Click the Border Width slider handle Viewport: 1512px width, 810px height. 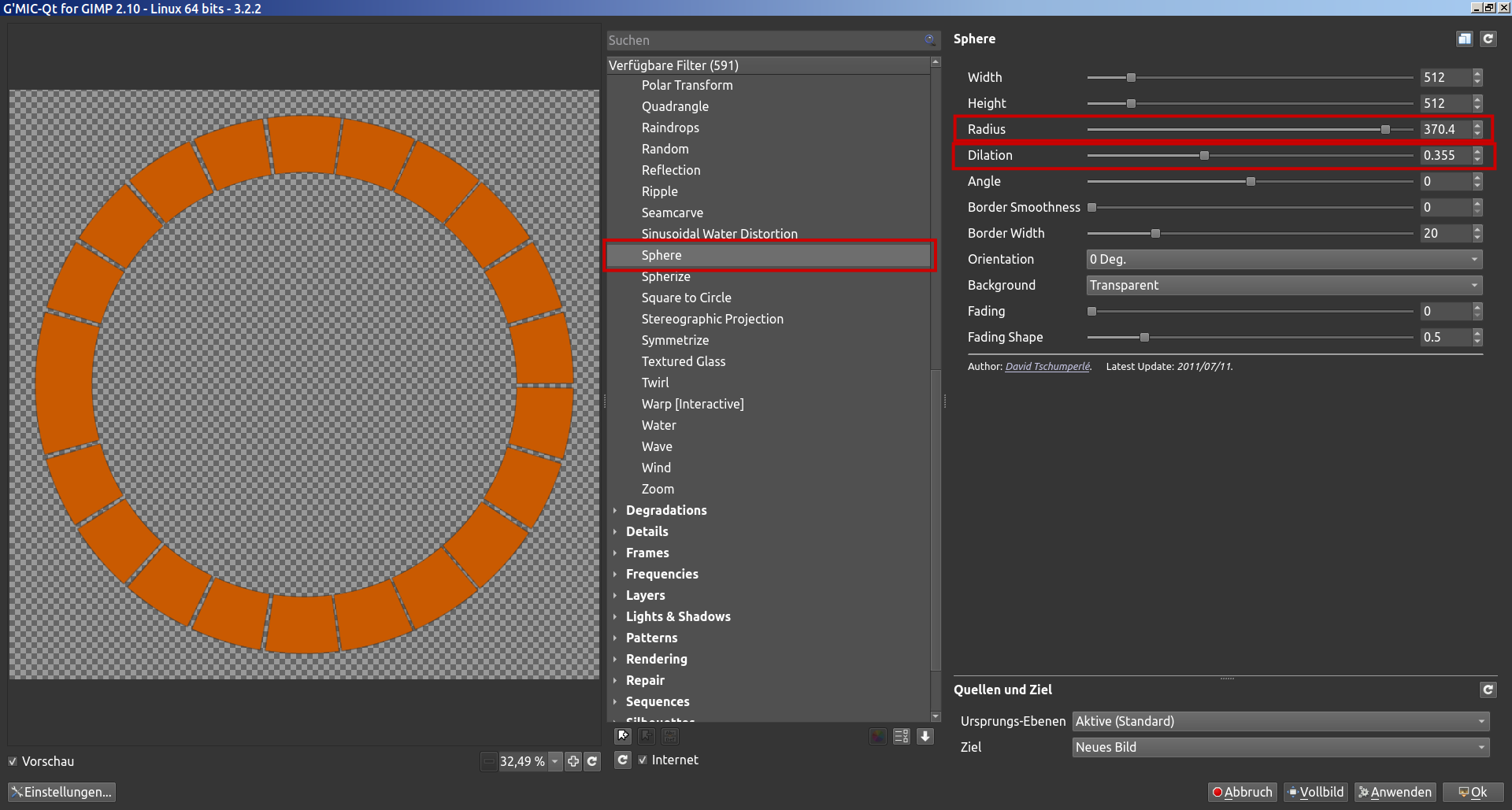point(1155,233)
